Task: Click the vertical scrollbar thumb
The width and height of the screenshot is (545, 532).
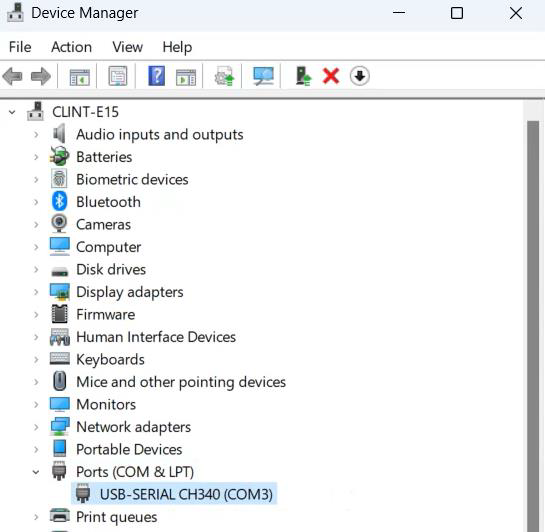Action: [x=533, y=326]
